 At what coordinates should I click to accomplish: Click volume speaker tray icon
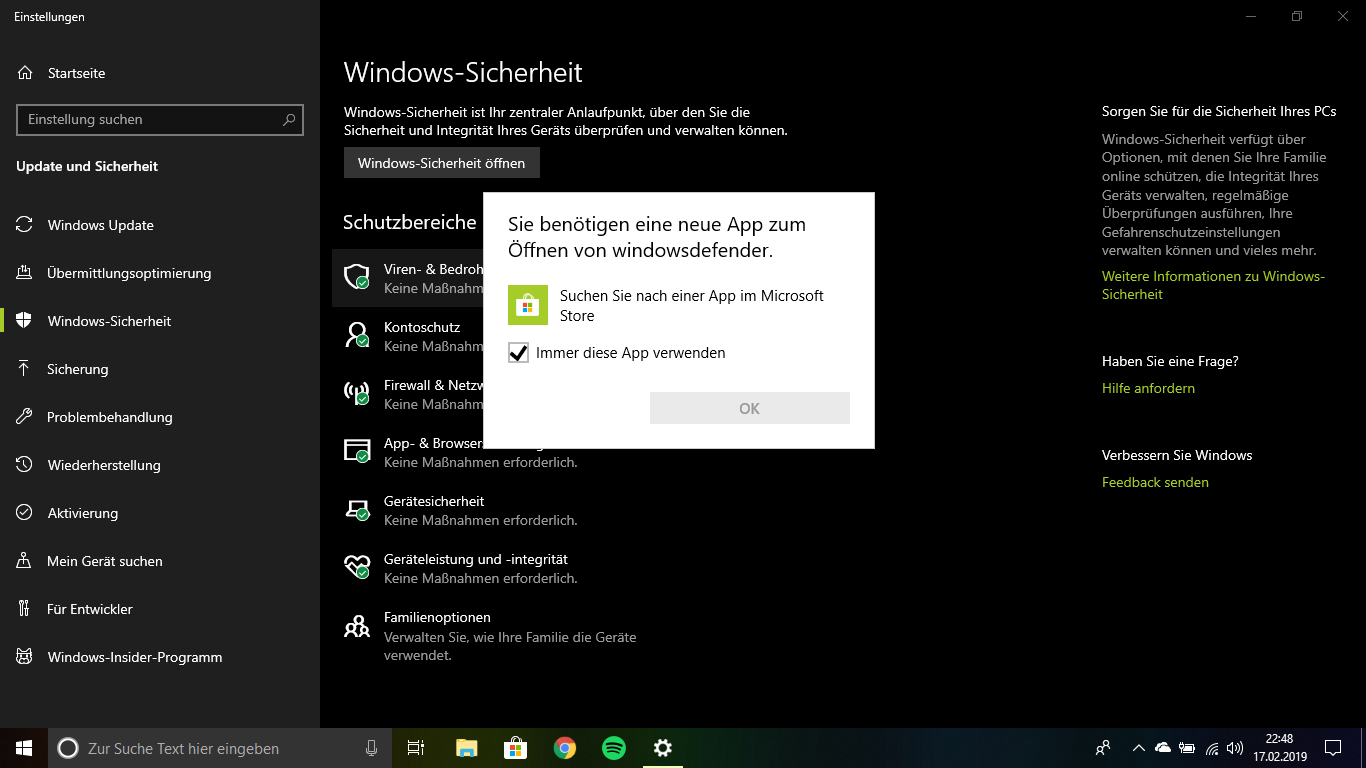coord(1235,748)
